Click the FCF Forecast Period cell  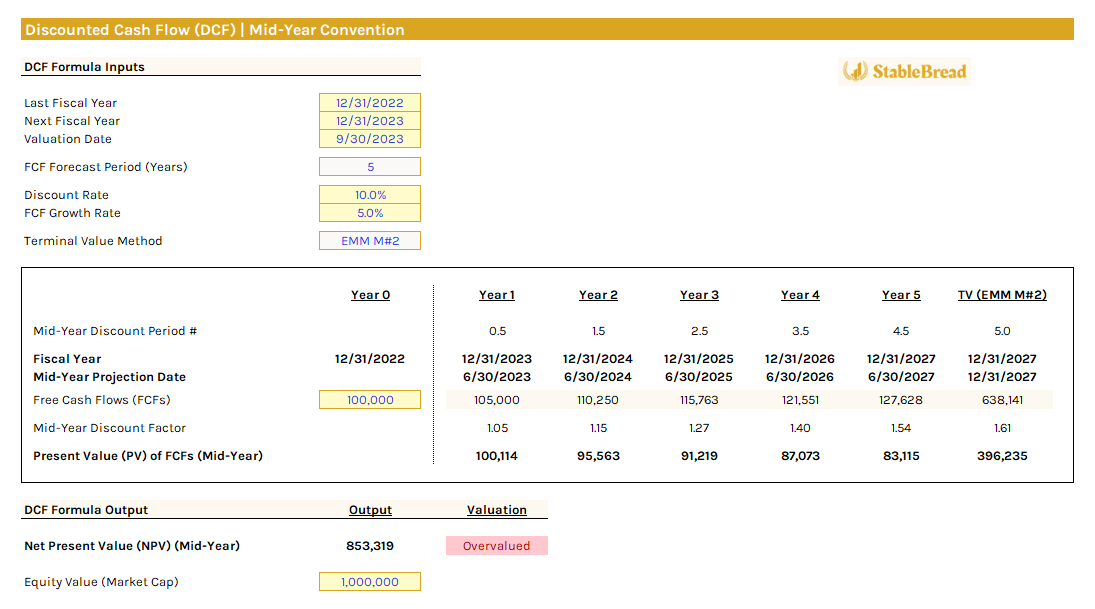(370, 166)
